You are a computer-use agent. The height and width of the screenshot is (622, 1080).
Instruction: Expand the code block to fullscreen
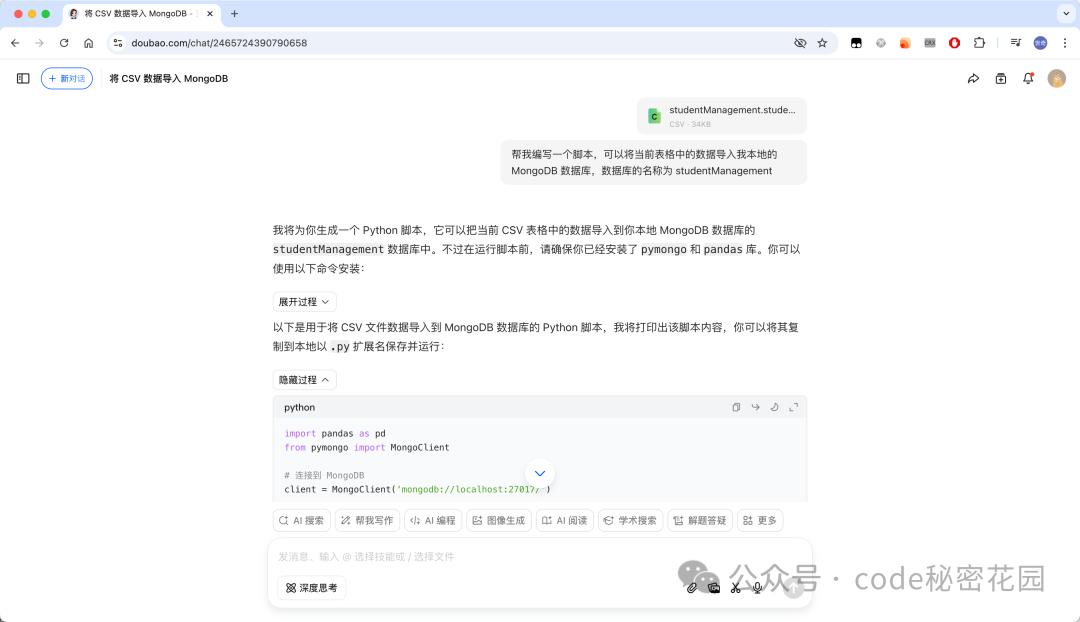click(x=794, y=407)
